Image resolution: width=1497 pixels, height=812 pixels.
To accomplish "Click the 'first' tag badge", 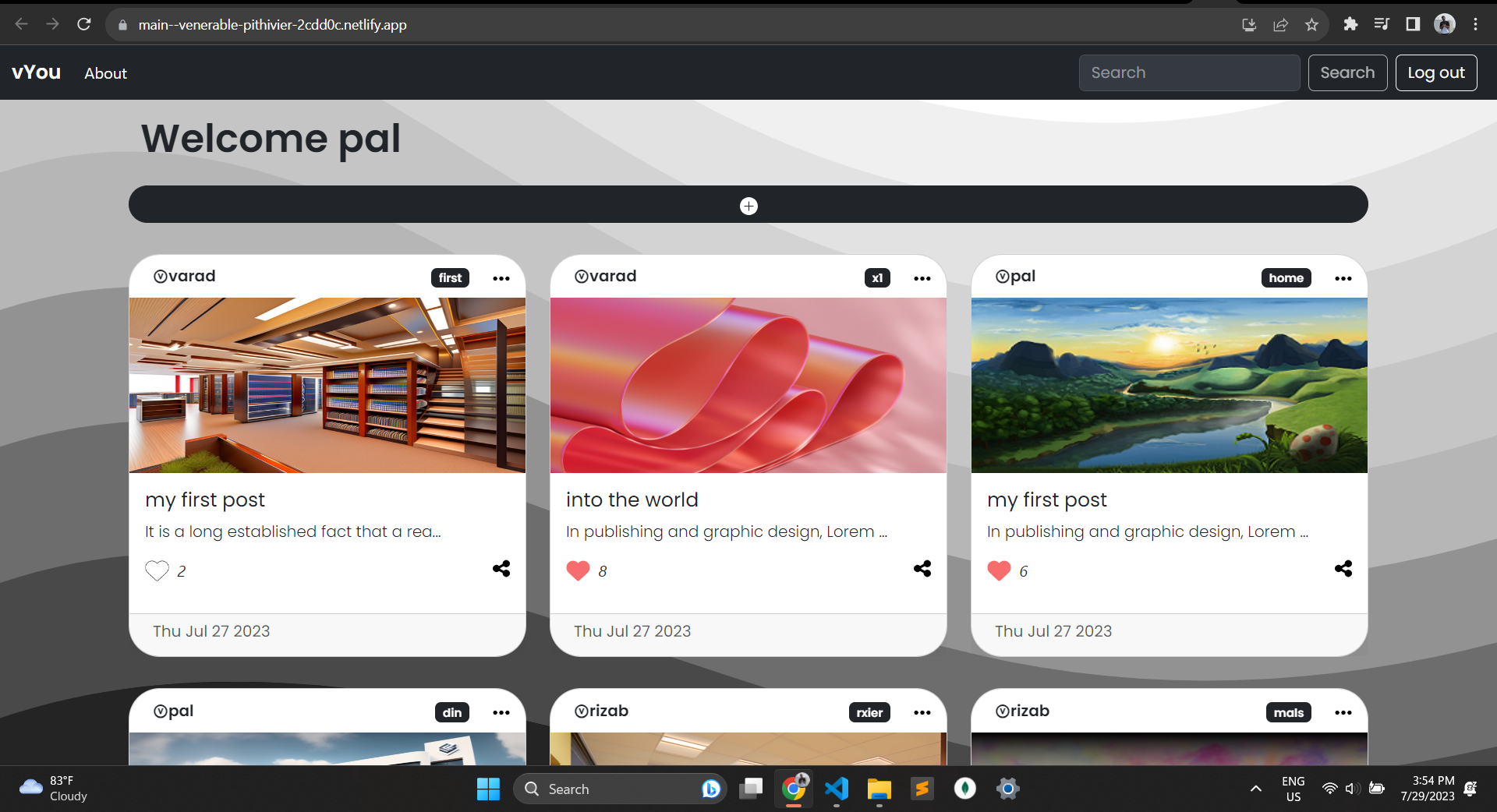I will coord(450,277).
